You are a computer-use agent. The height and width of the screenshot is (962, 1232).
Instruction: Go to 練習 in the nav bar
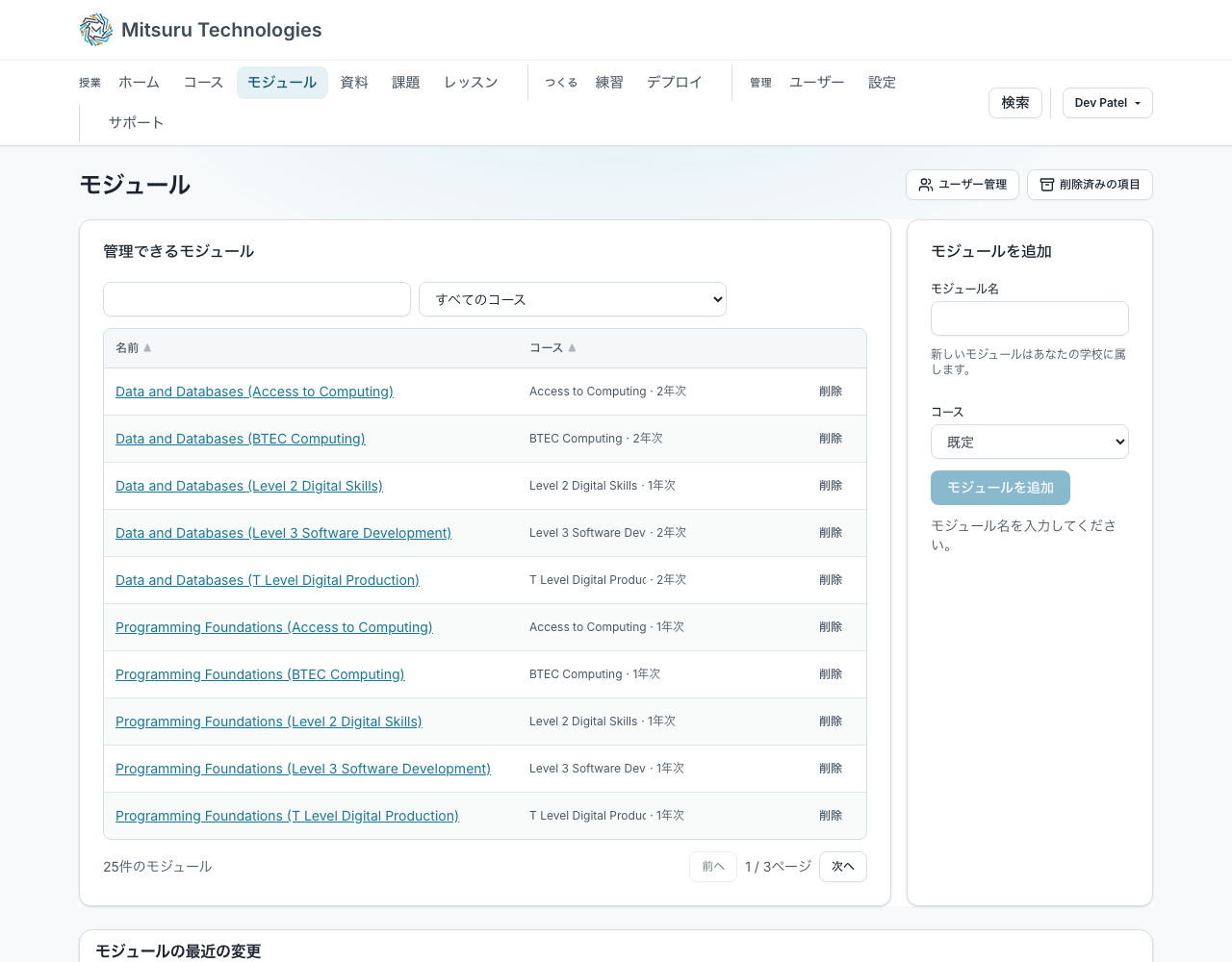coord(609,83)
